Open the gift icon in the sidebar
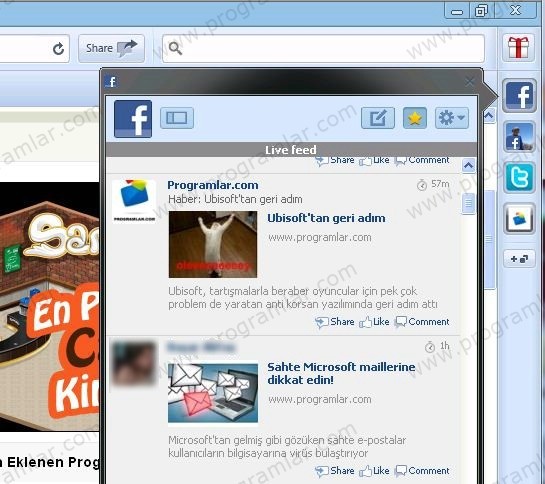 click(x=518, y=48)
